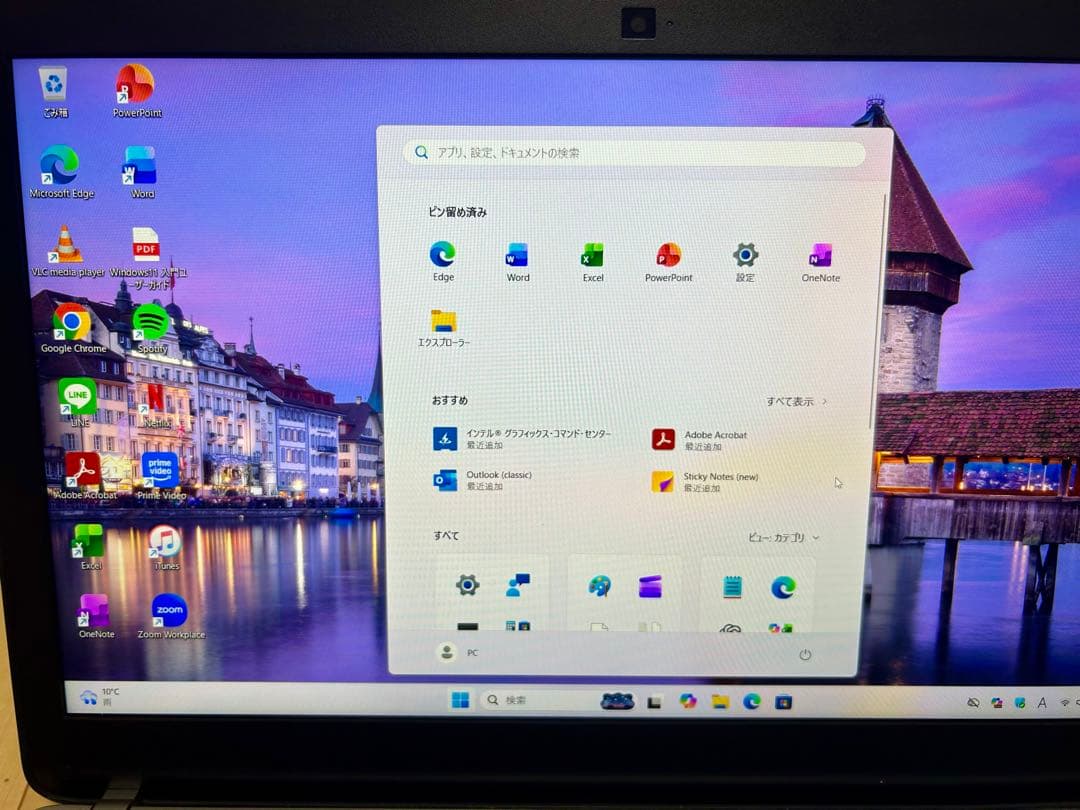This screenshot has height=810, width=1080.
Task: Open Edge from pinned apps
Action: tap(443, 261)
